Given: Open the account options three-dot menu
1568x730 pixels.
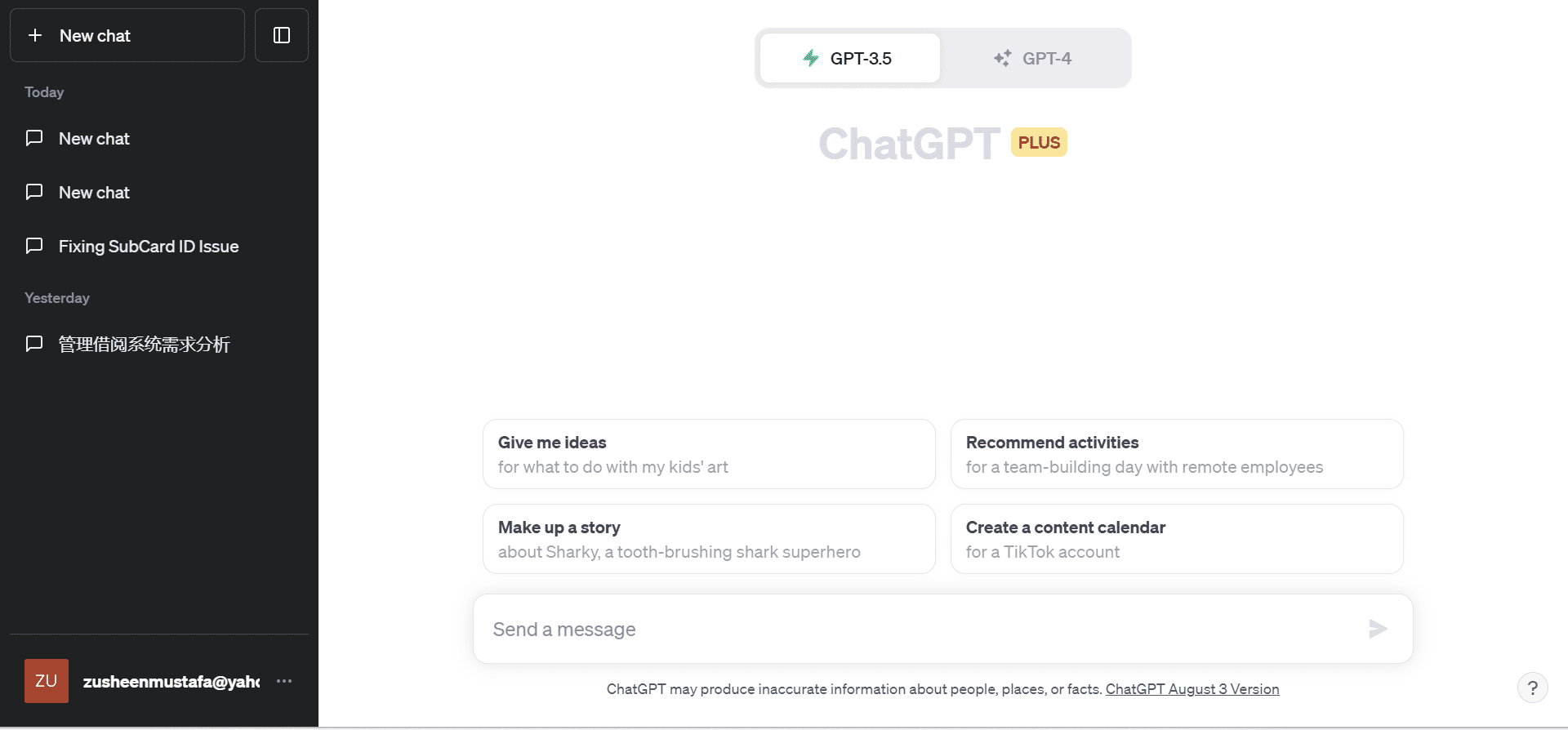Looking at the screenshot, I should (284, 681).
